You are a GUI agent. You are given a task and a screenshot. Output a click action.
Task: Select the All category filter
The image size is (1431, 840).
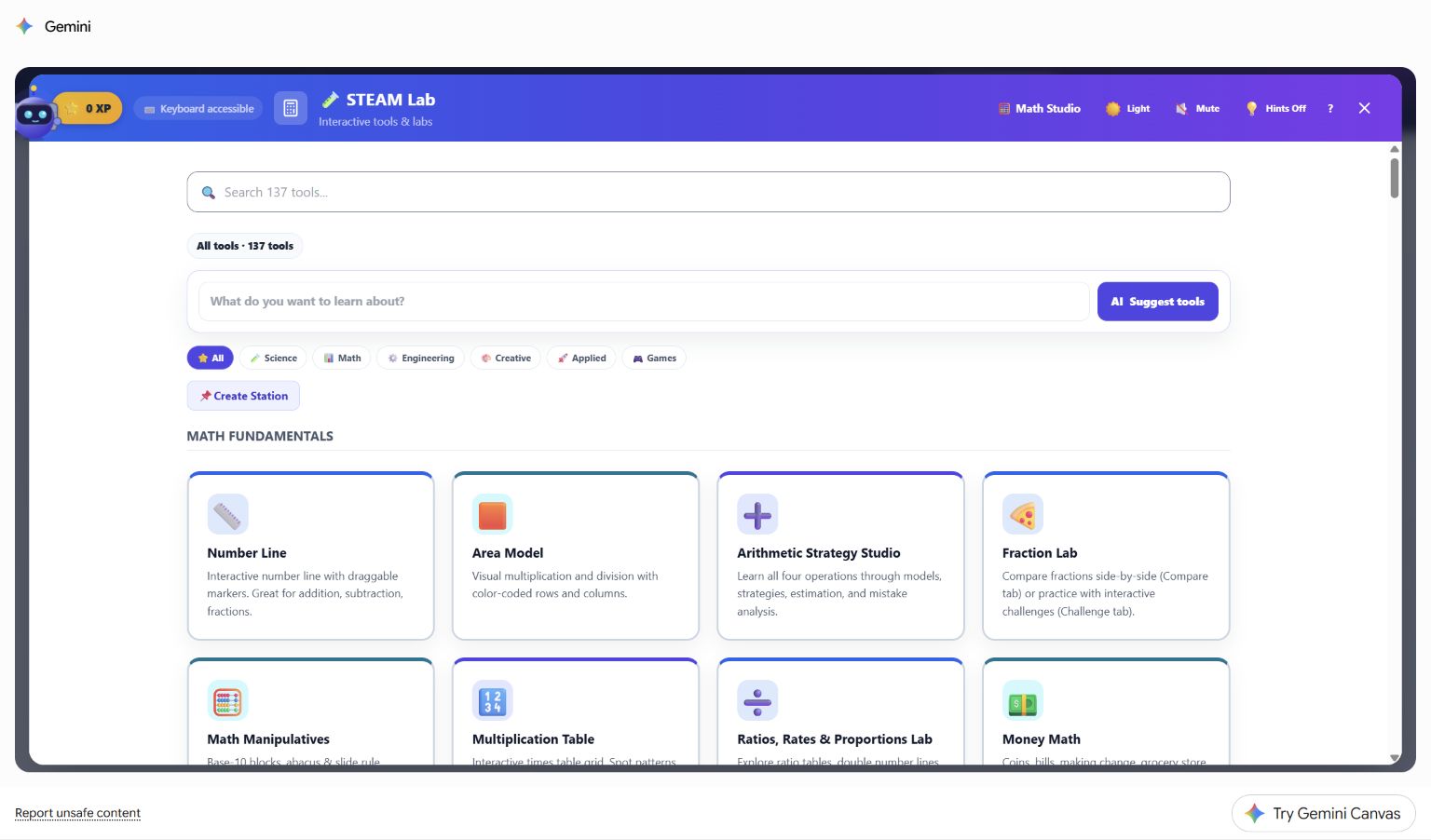[211, 358]
